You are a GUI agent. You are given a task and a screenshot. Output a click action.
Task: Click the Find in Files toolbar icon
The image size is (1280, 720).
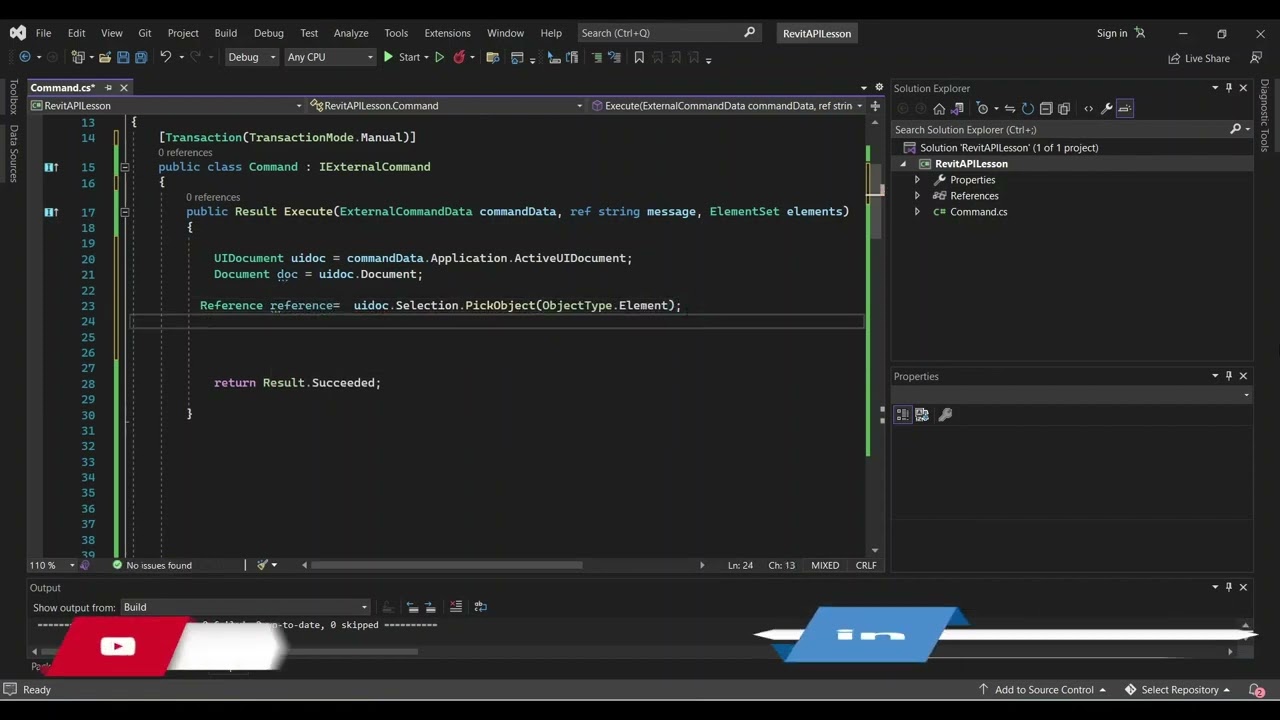[492, 57]
